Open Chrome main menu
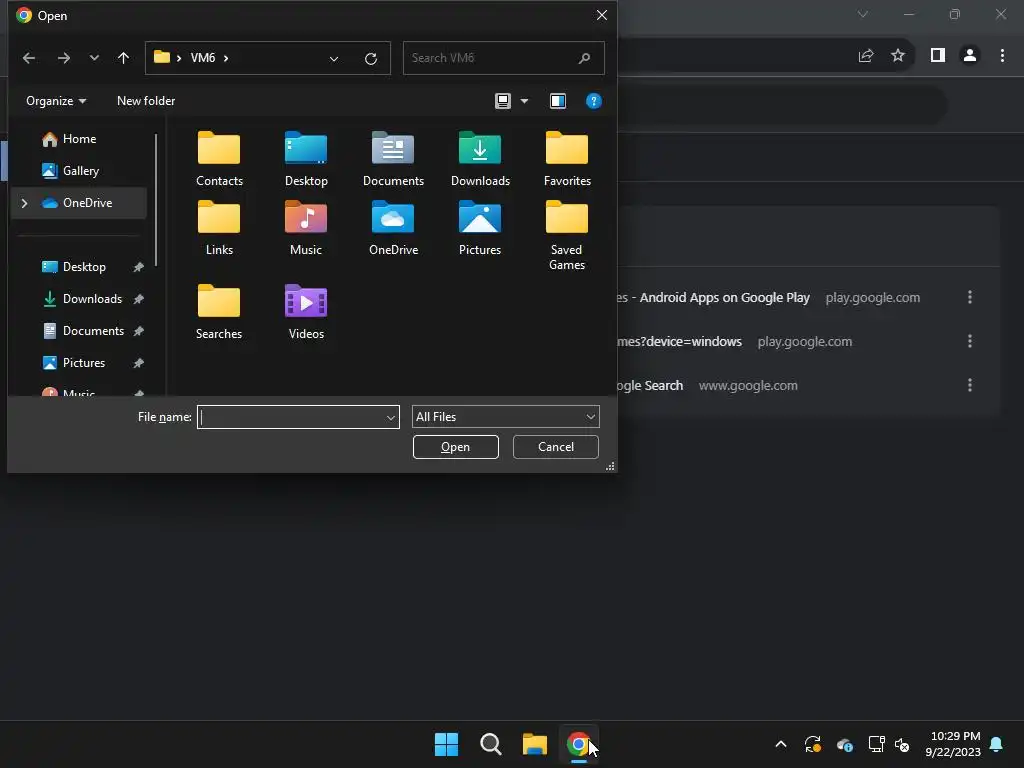 [x=1002, y=56]
